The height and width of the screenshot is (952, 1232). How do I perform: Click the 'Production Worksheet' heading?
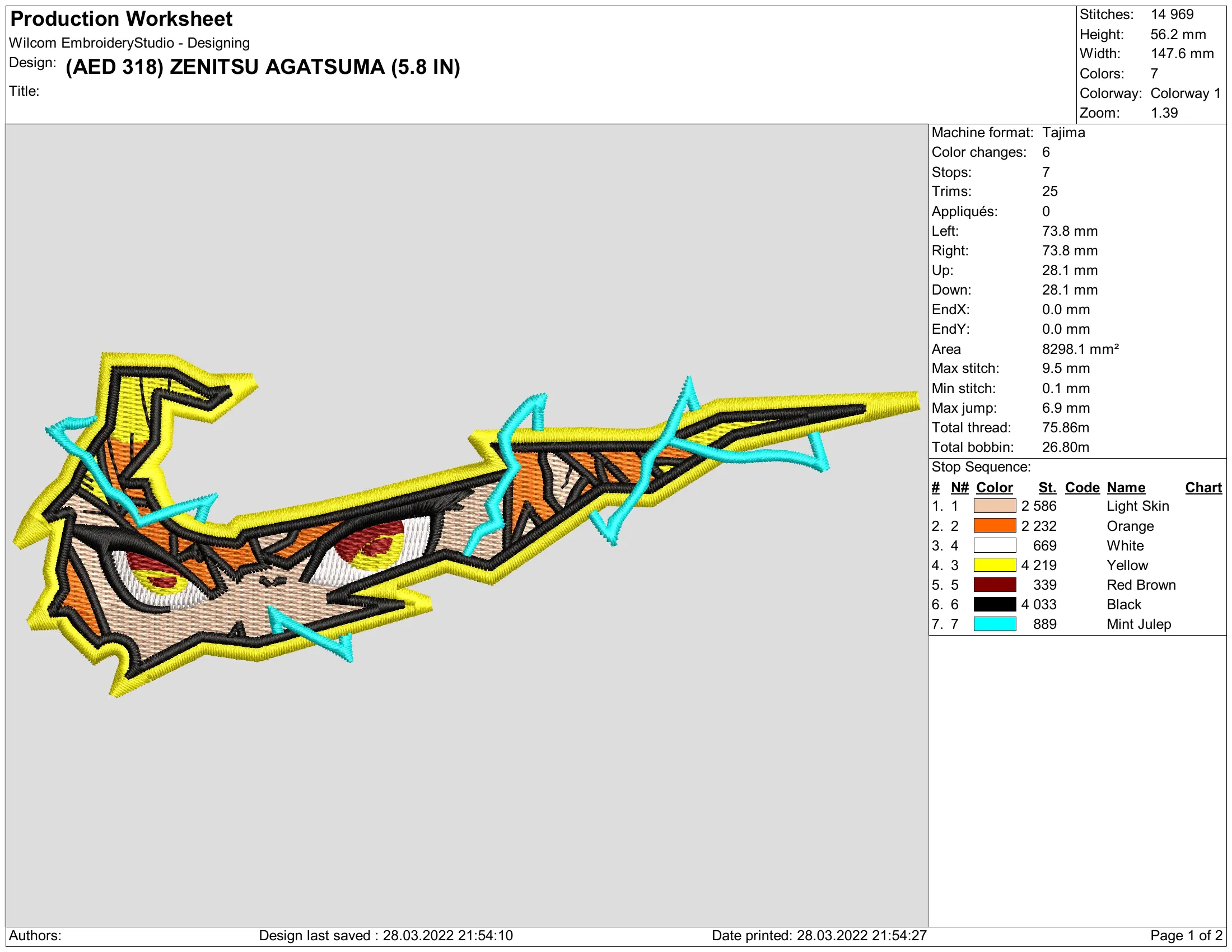coord(122,19)
